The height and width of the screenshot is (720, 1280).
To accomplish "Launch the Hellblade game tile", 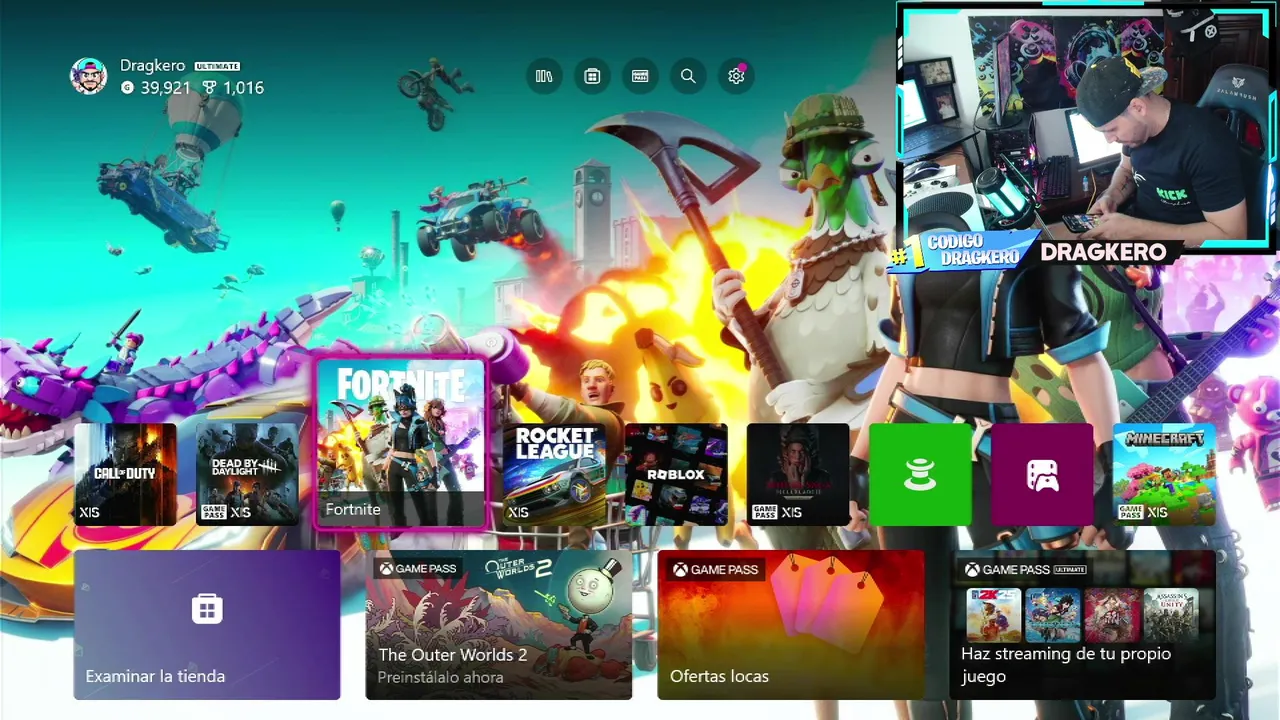I will 798,474.
